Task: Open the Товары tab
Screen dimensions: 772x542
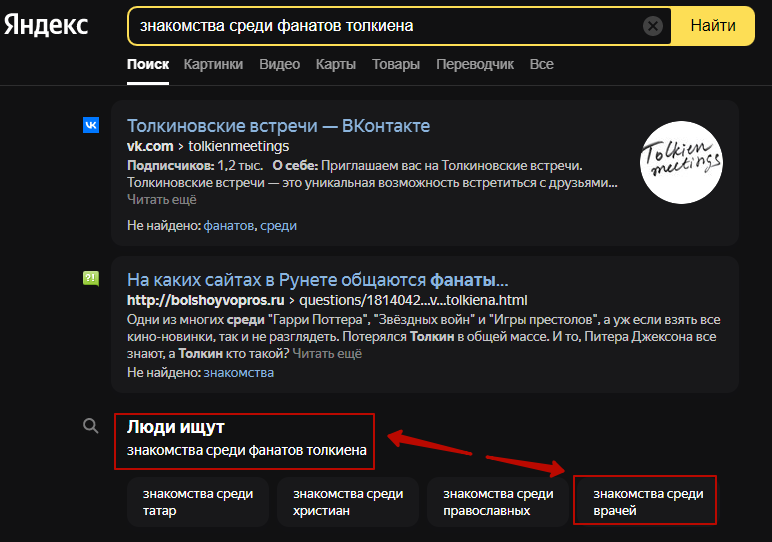Action: click(x=396, y=64)
